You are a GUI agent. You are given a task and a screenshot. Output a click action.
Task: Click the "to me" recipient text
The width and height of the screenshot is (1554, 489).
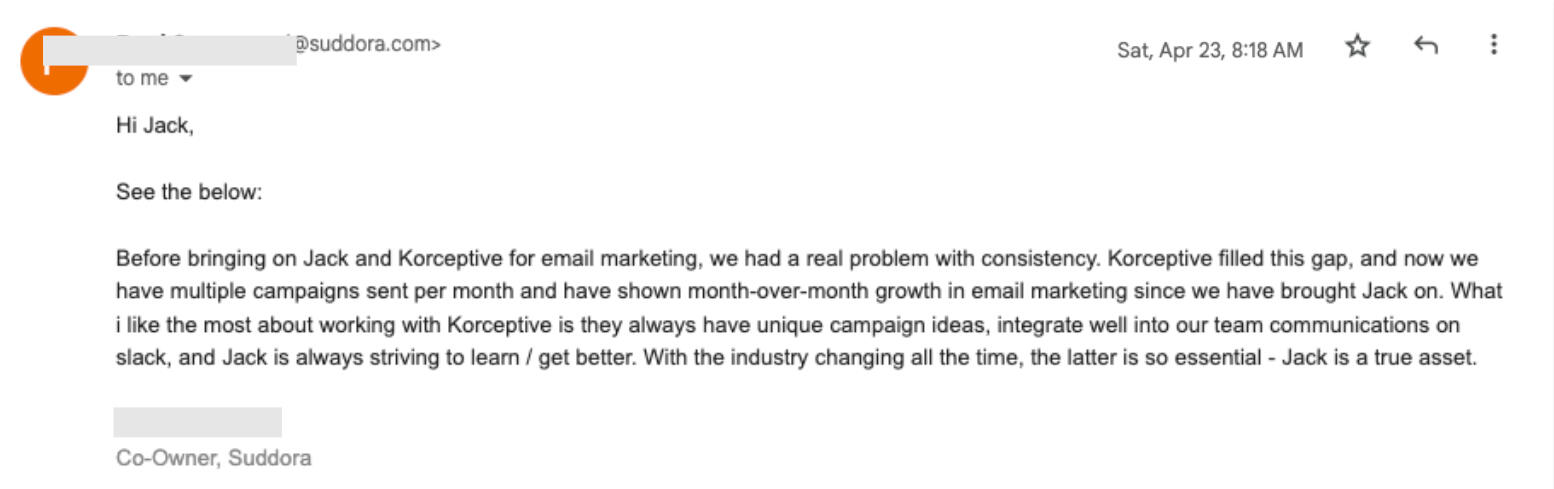coord(141,78)
